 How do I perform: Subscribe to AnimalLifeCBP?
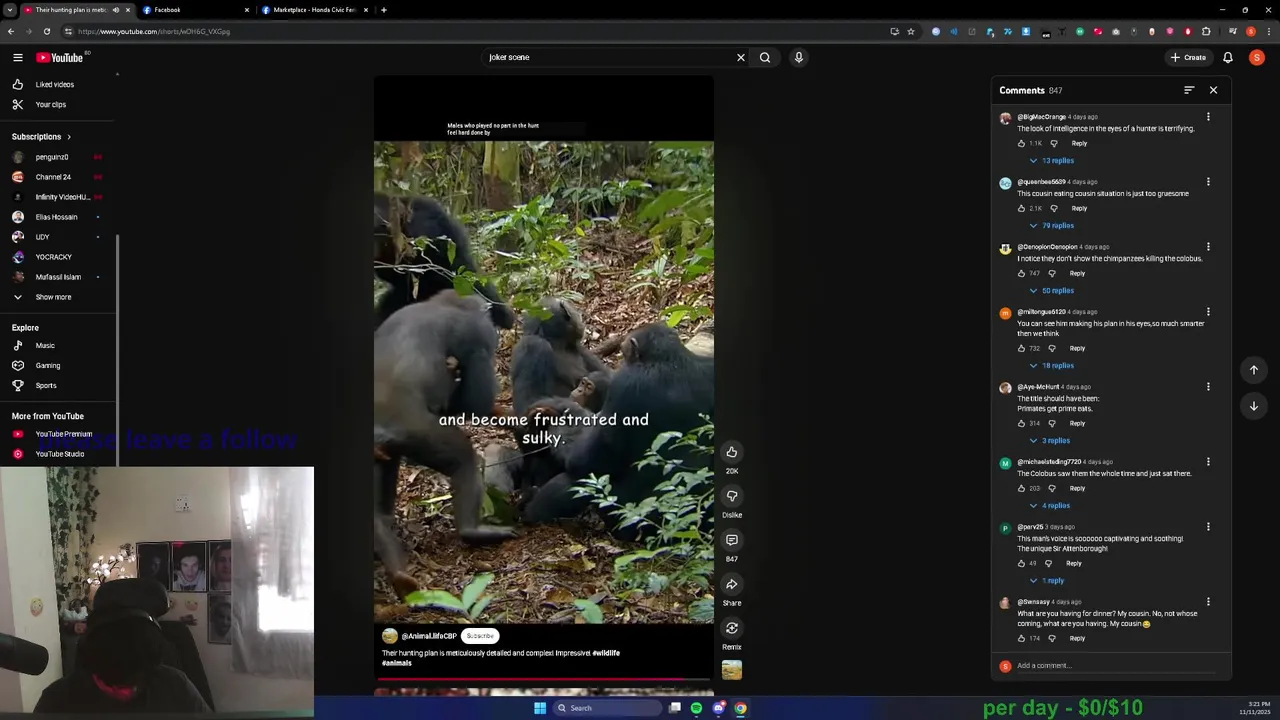pyautogui.click(x=480, y=636)
